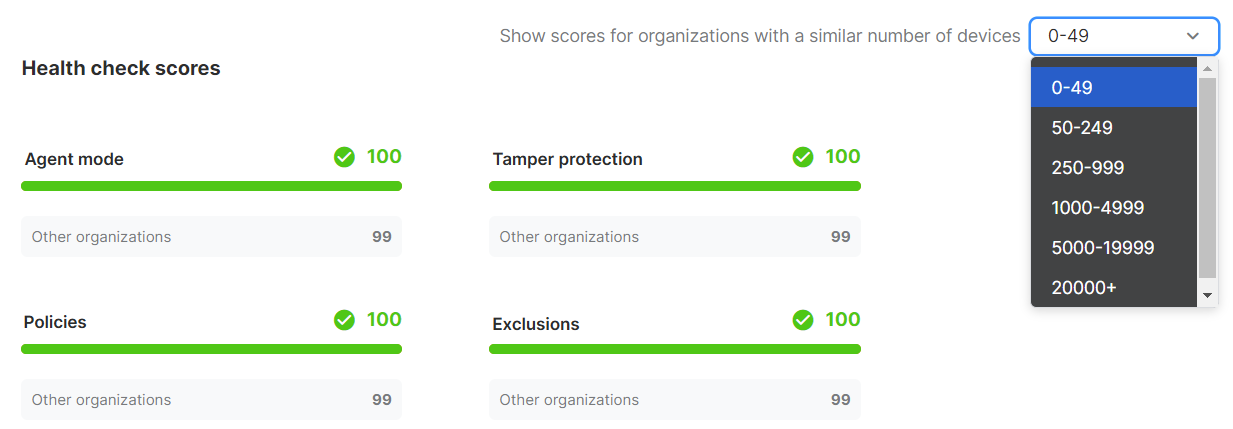
Task: Select the 0-49 devices option
Action: pyautogui.click(x=1114, y=87)
